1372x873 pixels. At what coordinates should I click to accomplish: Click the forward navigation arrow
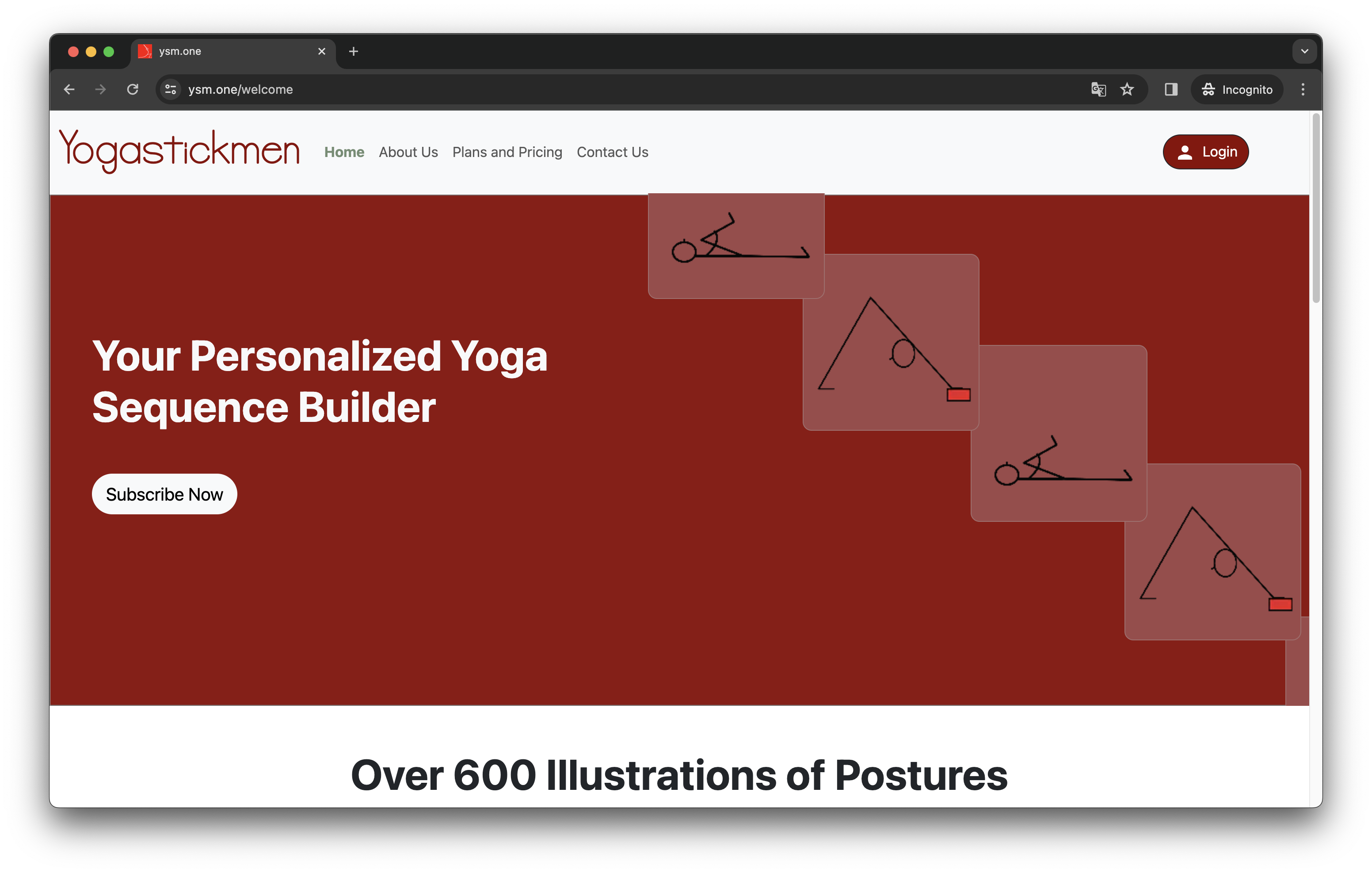[x=100, y=89]
